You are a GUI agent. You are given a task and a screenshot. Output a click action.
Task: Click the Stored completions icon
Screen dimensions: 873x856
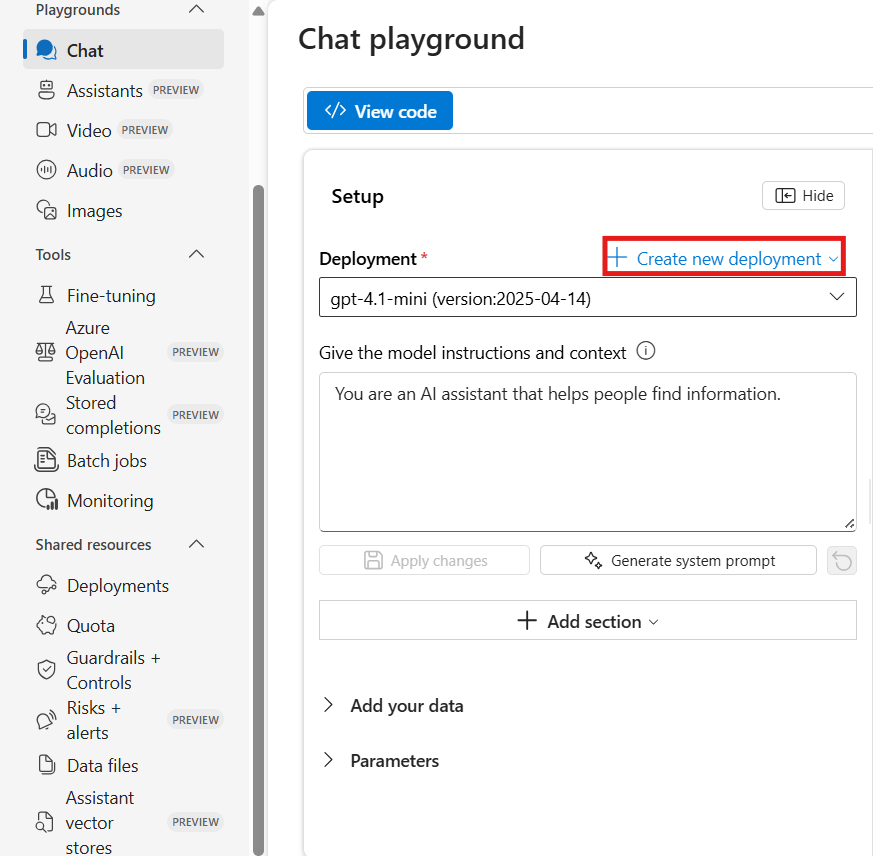(x=45, y=414)
